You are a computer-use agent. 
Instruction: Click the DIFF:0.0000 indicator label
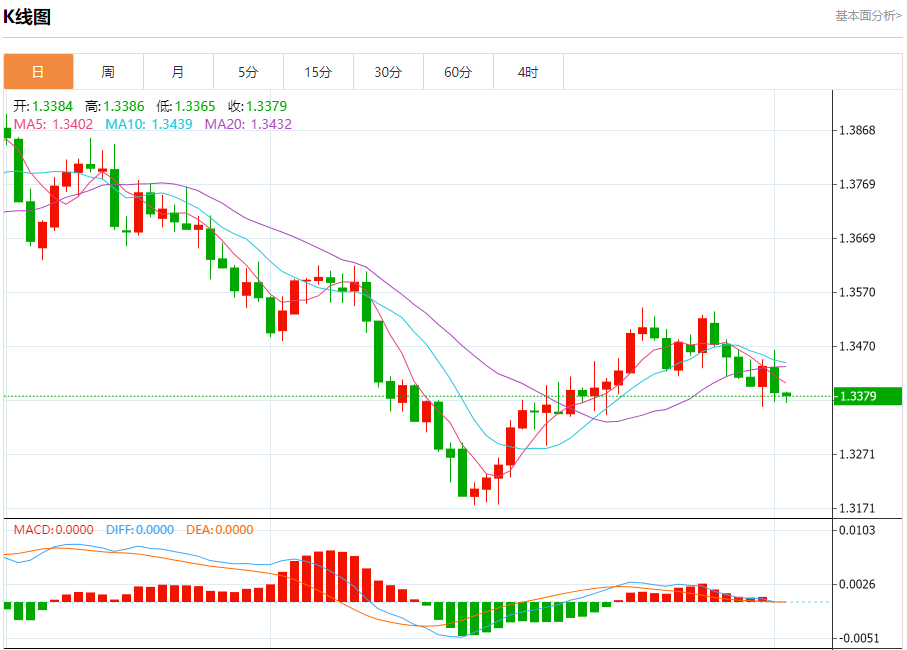click(x=140, y=530)
